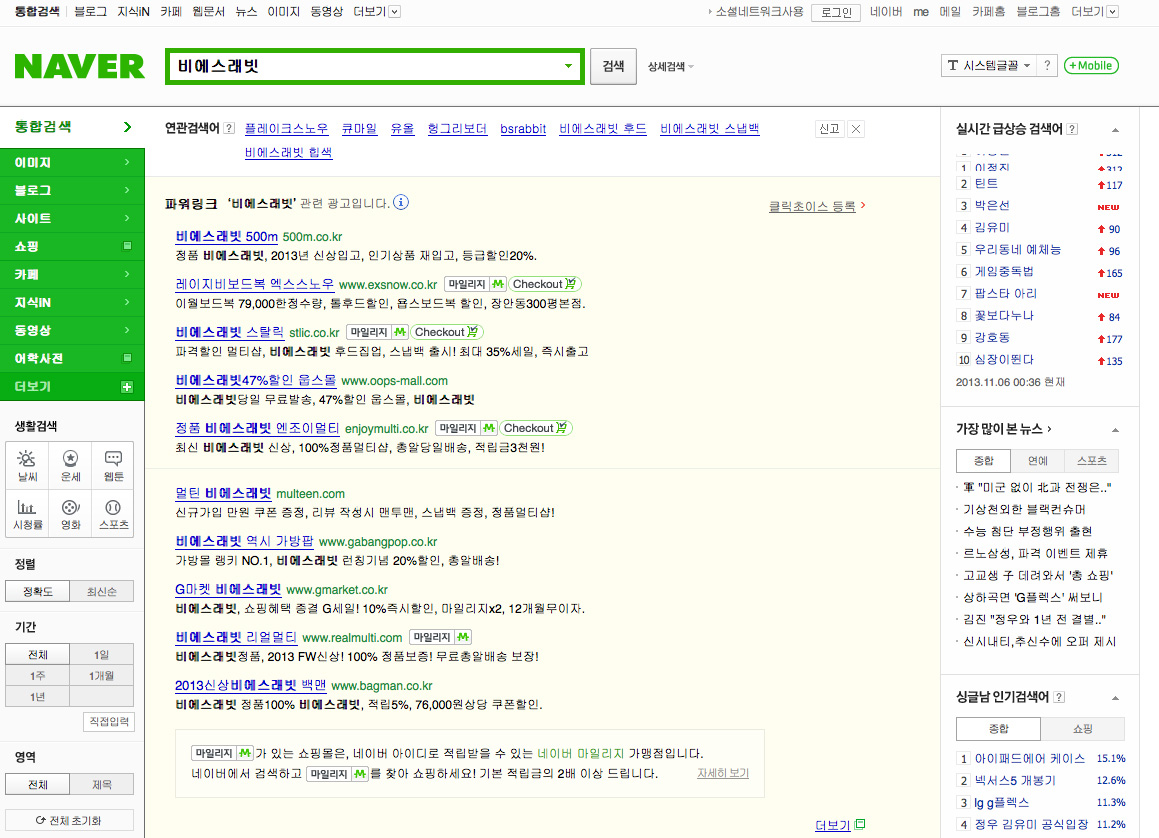
Task: Open 소셜네트워크사용 expander in top bar
Action: 755,12
